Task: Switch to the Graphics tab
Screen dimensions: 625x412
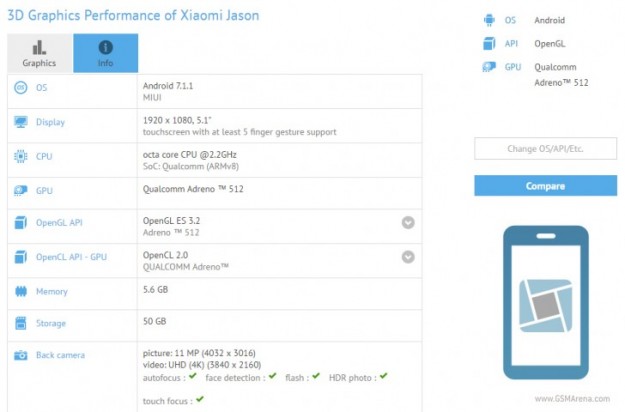Action: pyautogui.click(x=40, y=53)
